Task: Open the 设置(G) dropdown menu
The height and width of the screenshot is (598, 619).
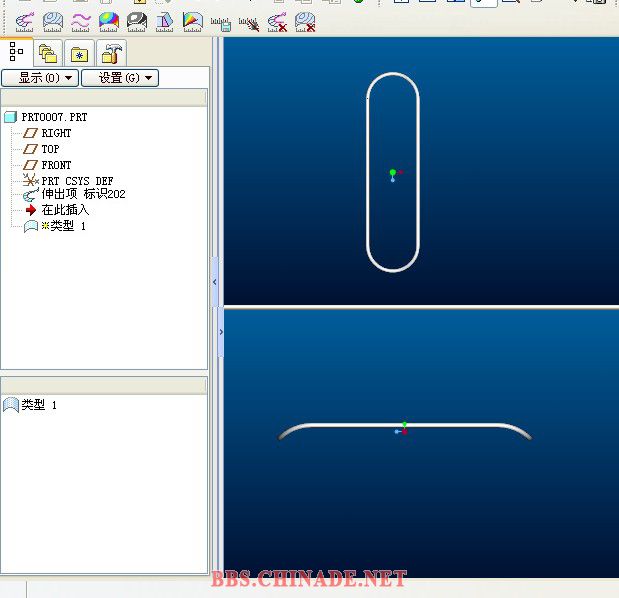Action: point(120,78)
